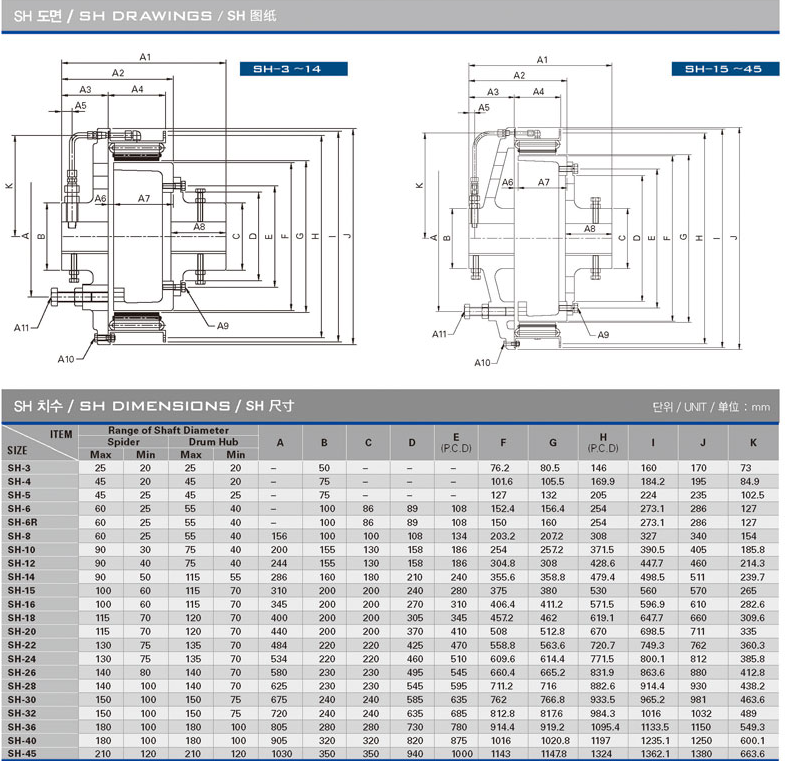Click the ITEM header cell
787x761 pixels.
coord(61,433)
